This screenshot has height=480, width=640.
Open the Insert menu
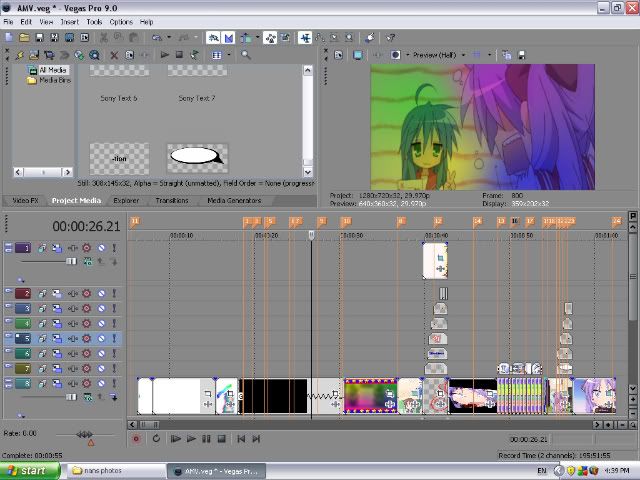70,22
